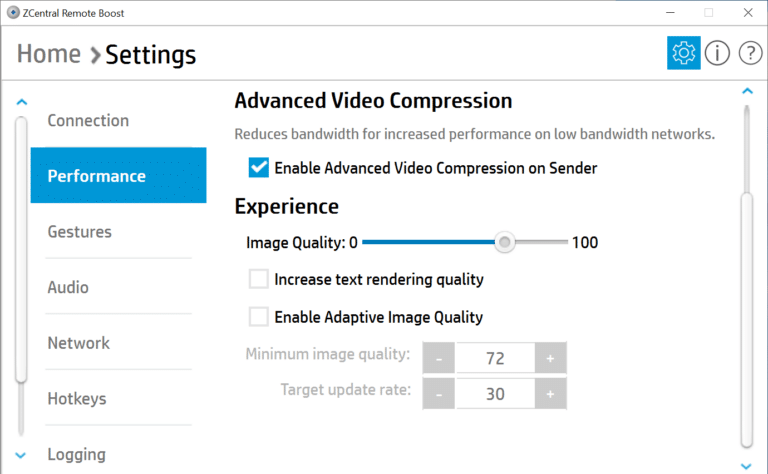Click sidebar scroll down chevron
Screen dimensions: 768x474
point(21,455)
